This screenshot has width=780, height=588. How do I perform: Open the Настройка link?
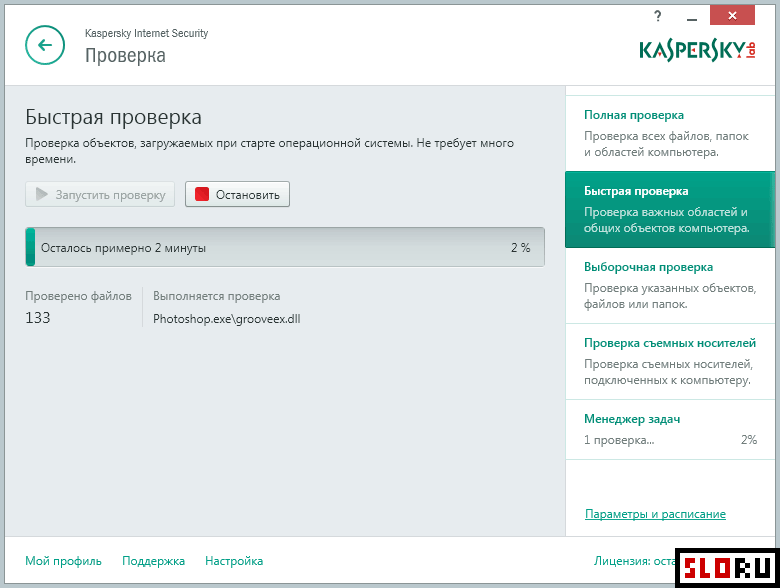pos(234,561)
